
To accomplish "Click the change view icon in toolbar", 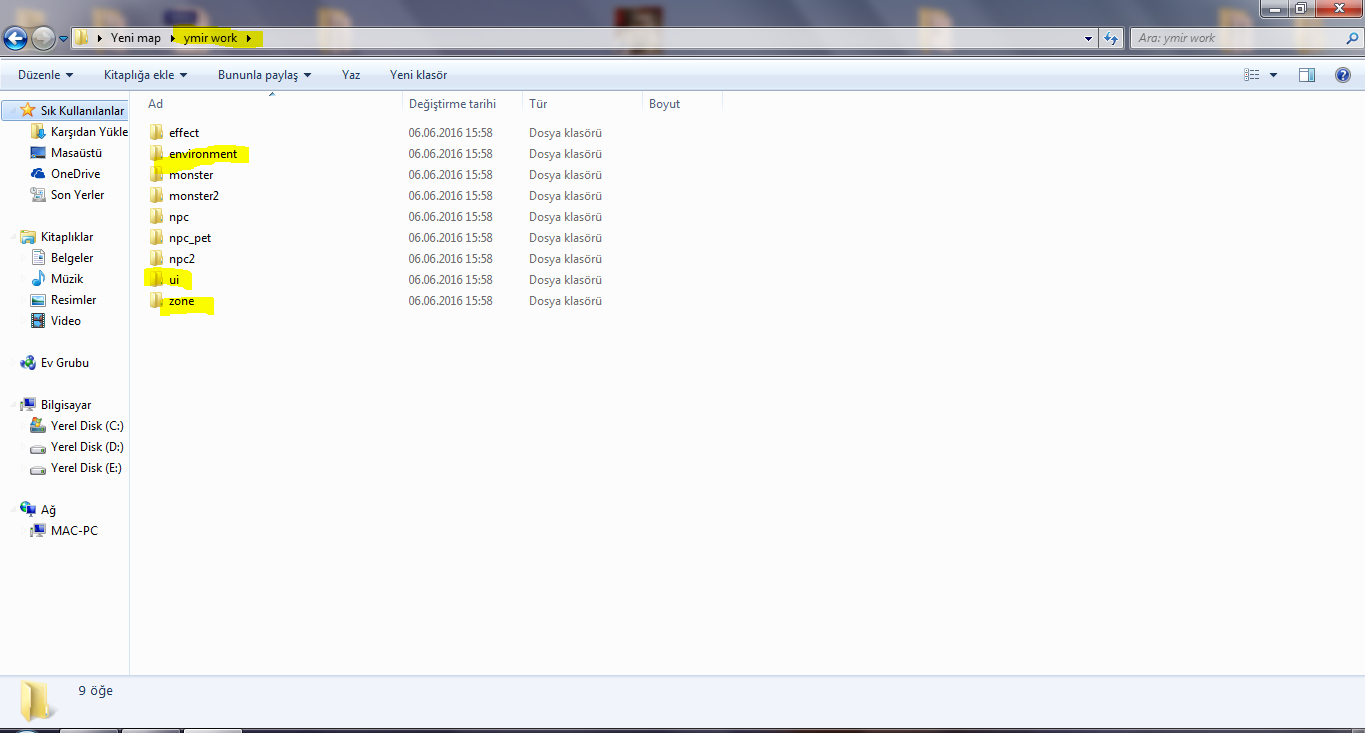I will [x=1252, y=75].
